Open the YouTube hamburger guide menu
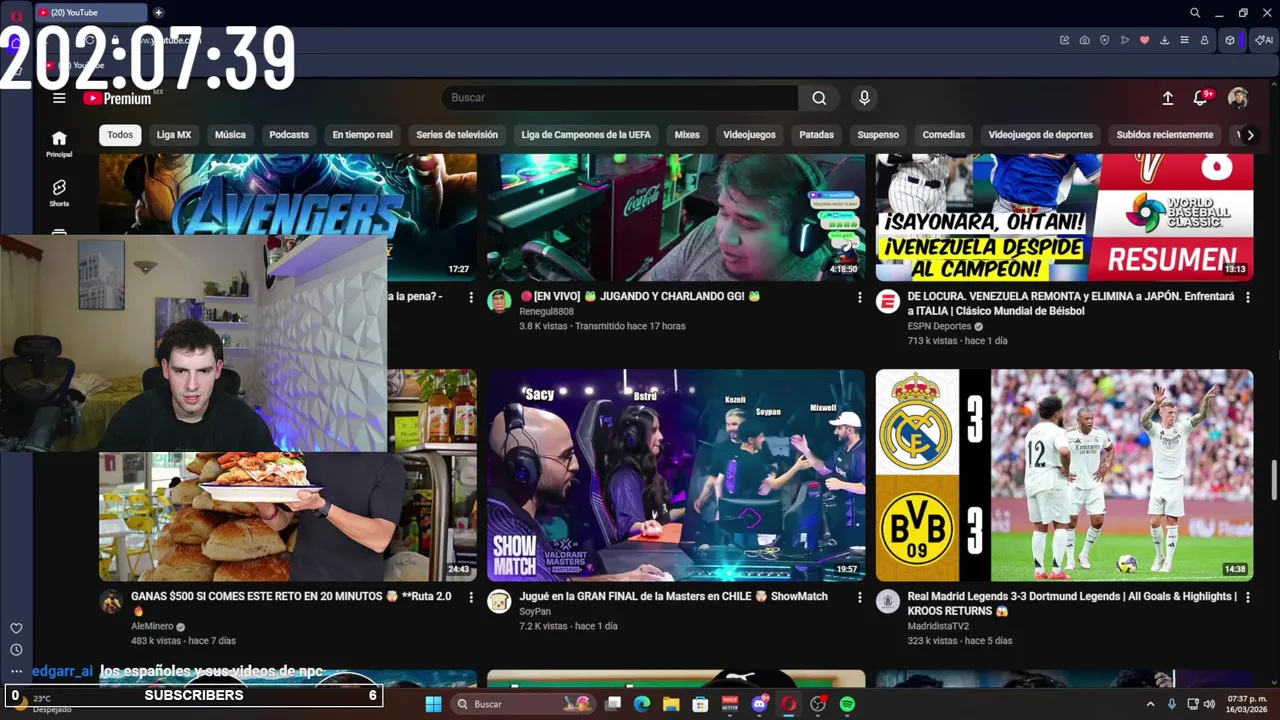The height and width of the screenshot is (720, 1280). pos(59,98)
